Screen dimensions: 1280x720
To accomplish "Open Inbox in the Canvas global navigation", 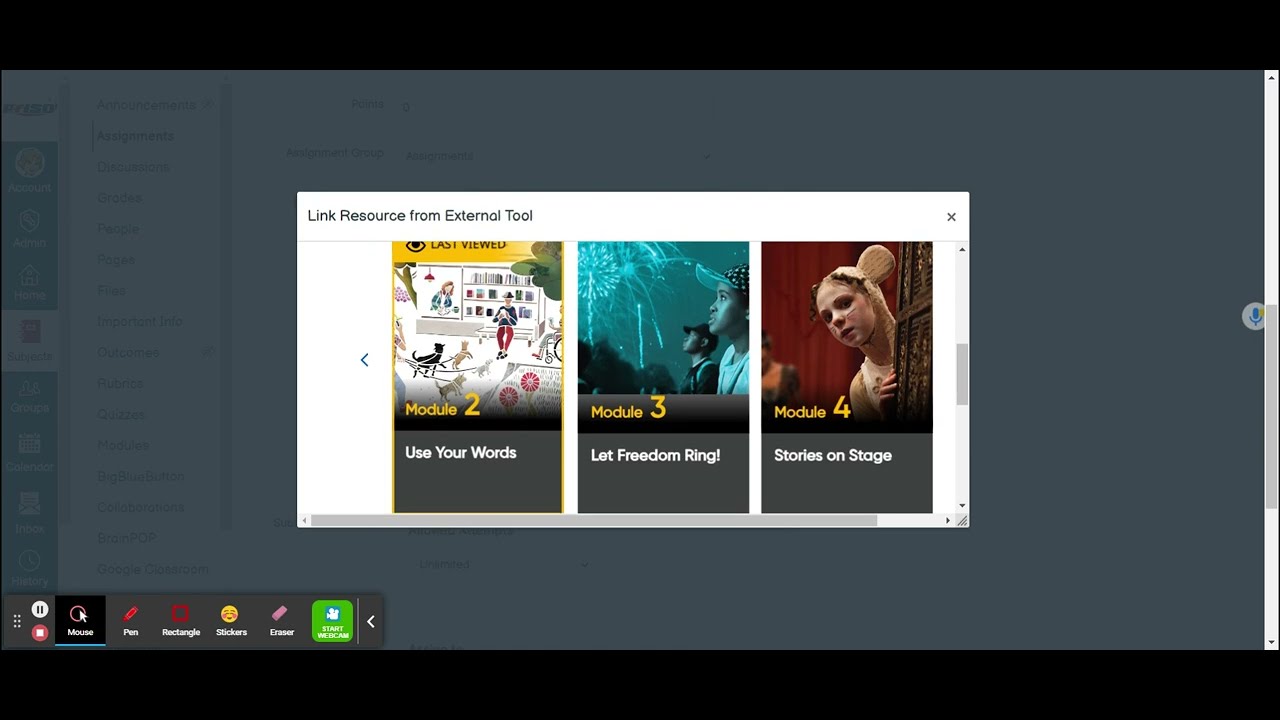I will 29,513.
